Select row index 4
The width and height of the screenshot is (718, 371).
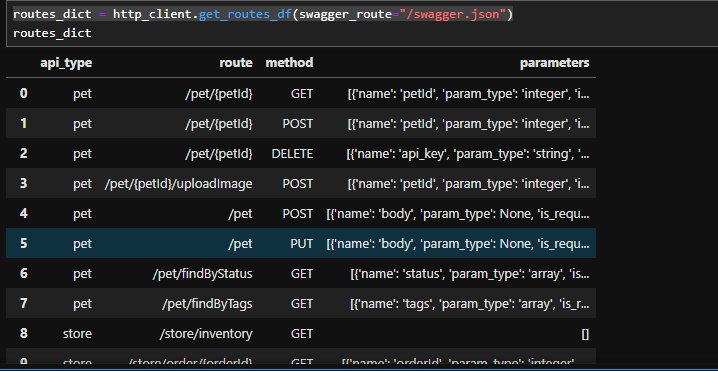pos(23,213)
